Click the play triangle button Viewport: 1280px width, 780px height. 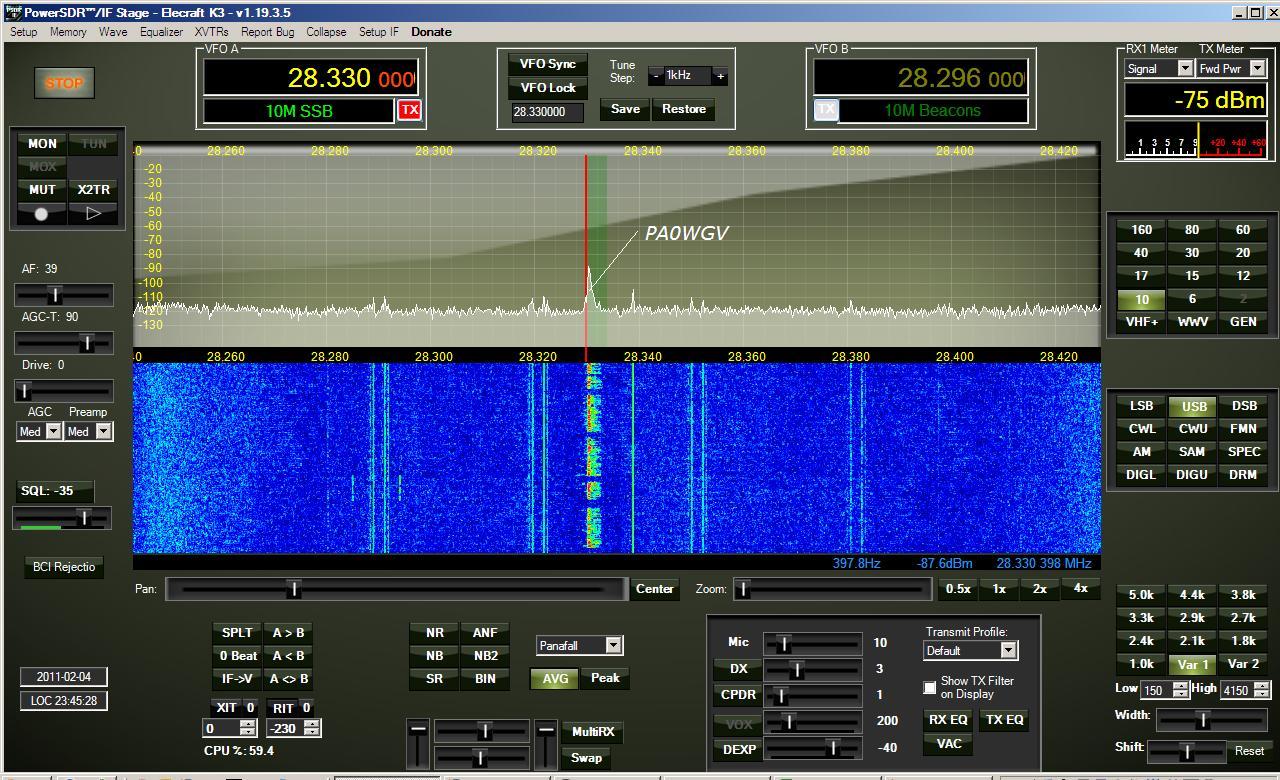pos(93,213)
